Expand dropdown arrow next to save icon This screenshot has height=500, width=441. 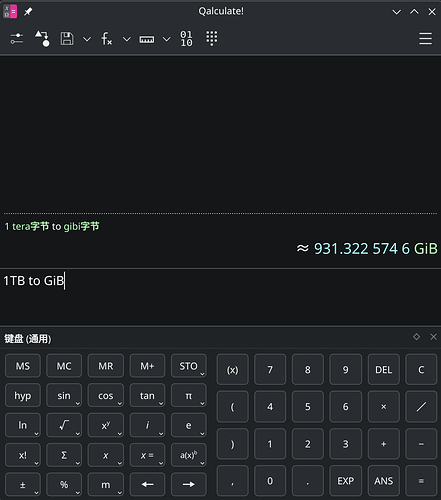point(87,39)
